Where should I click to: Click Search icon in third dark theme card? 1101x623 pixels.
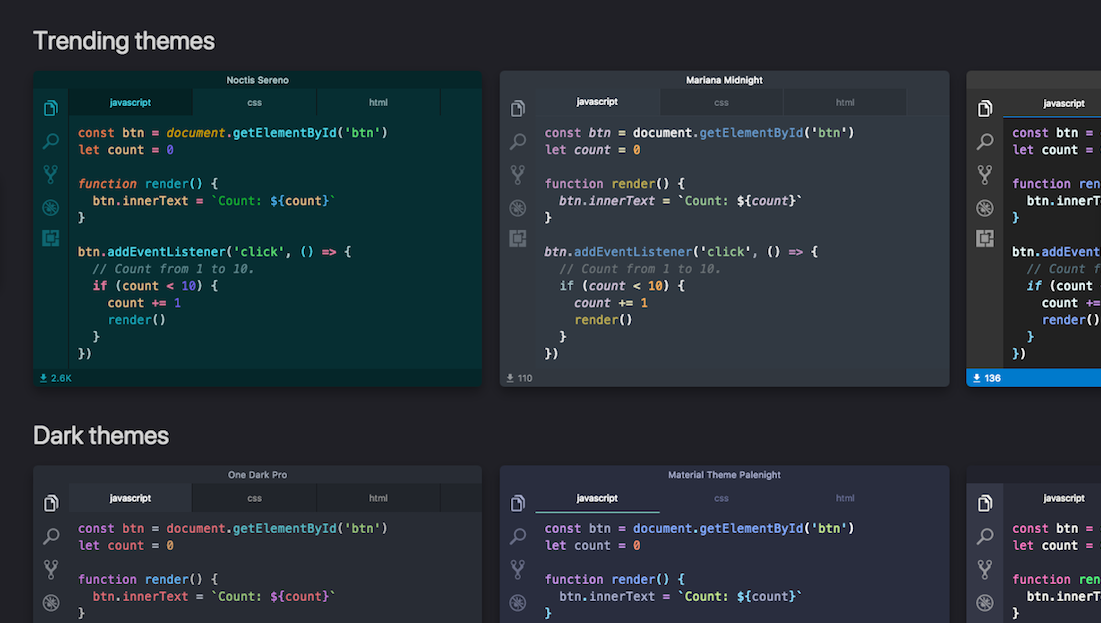(985, 537)
